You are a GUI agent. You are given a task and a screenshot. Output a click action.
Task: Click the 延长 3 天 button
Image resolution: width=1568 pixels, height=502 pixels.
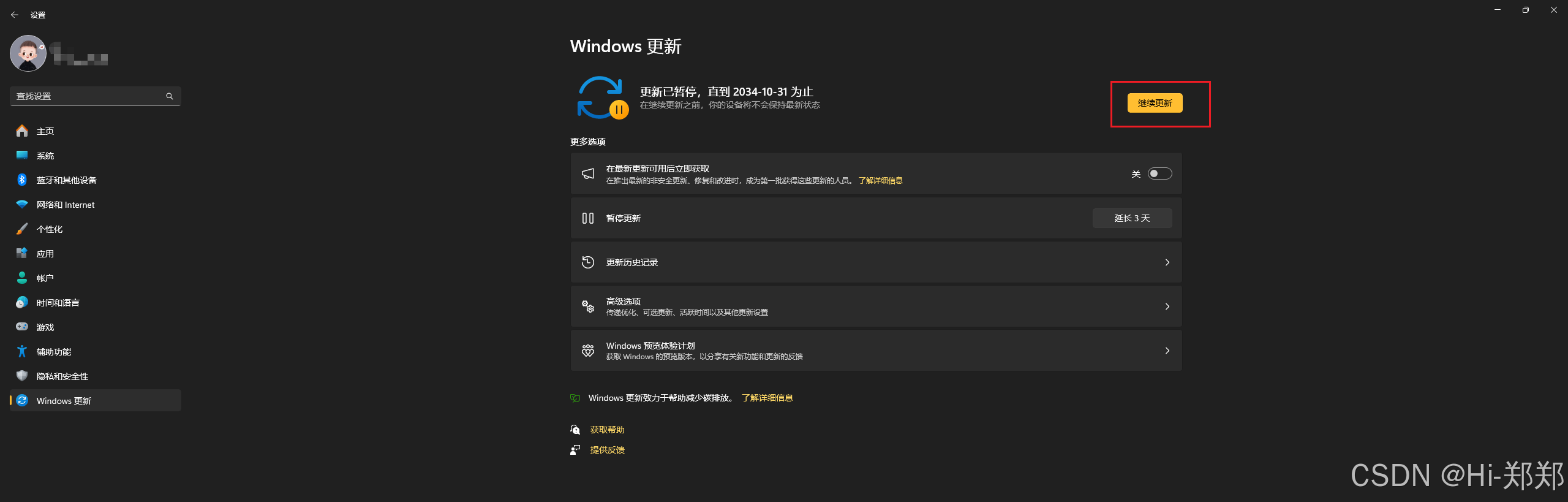coord(1132,218)
